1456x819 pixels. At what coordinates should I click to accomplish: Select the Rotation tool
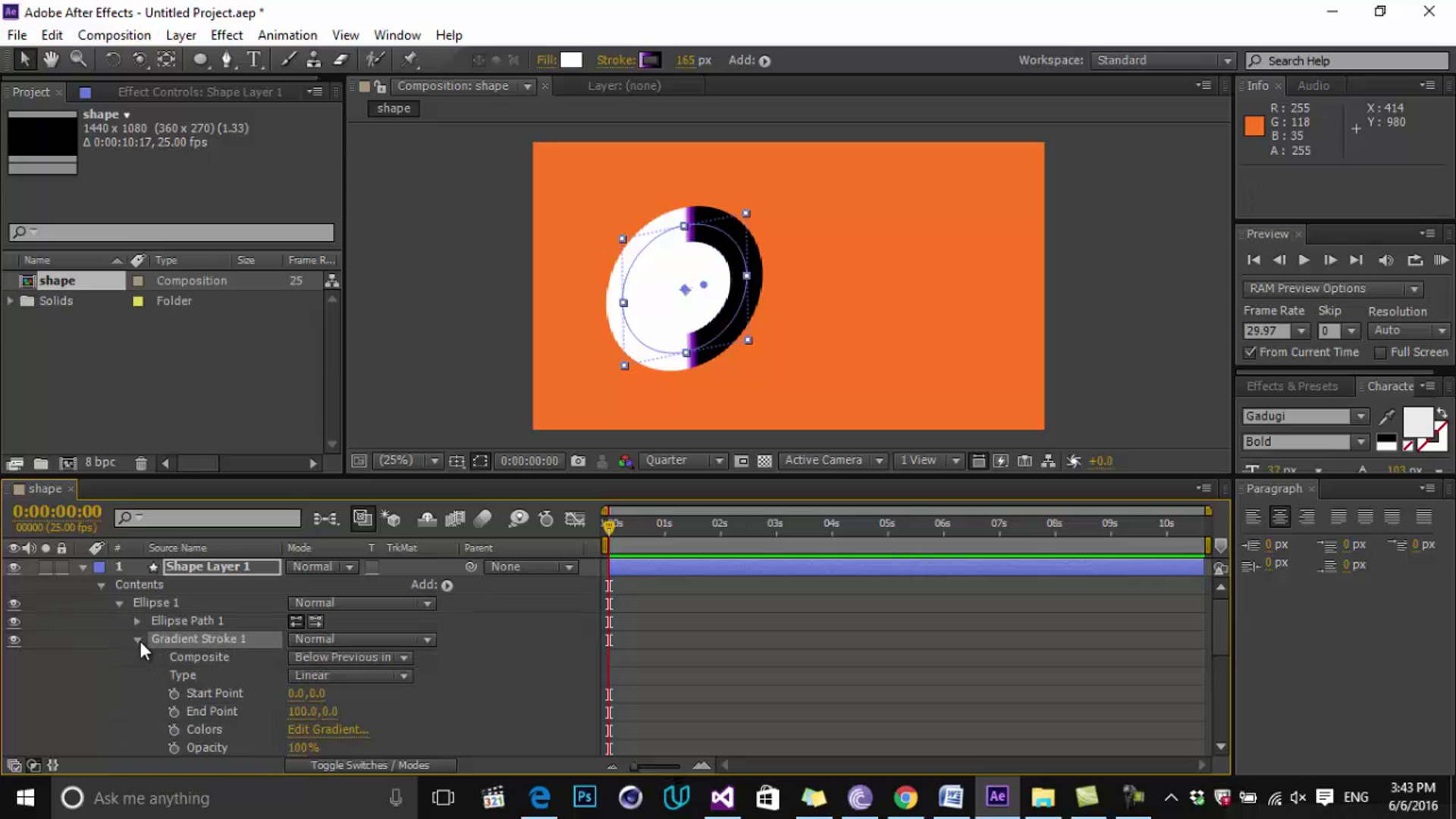click(112, 59)
